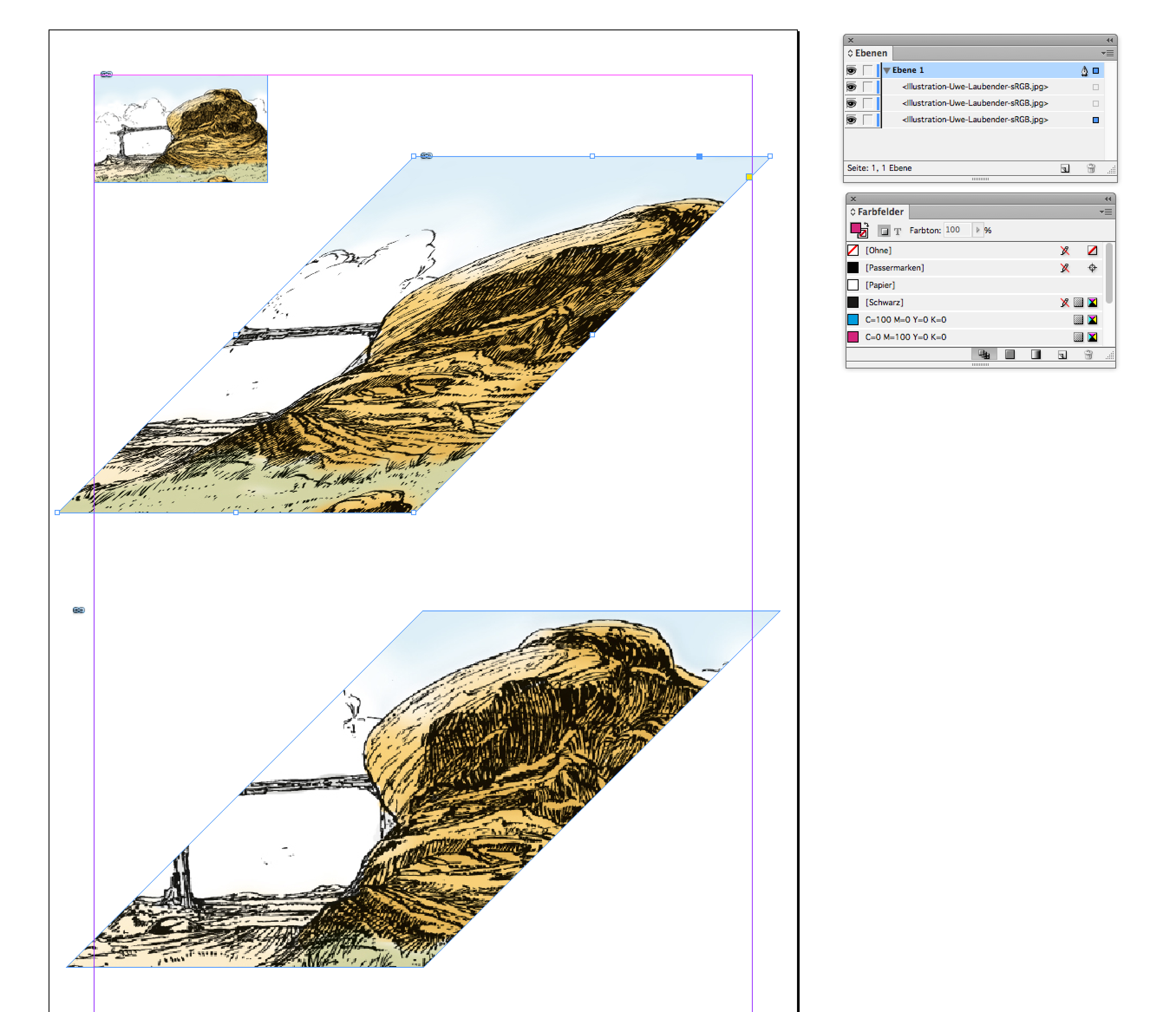Select the [Schwarz] swatch
1176x1012 pixels.
point(974,303)
